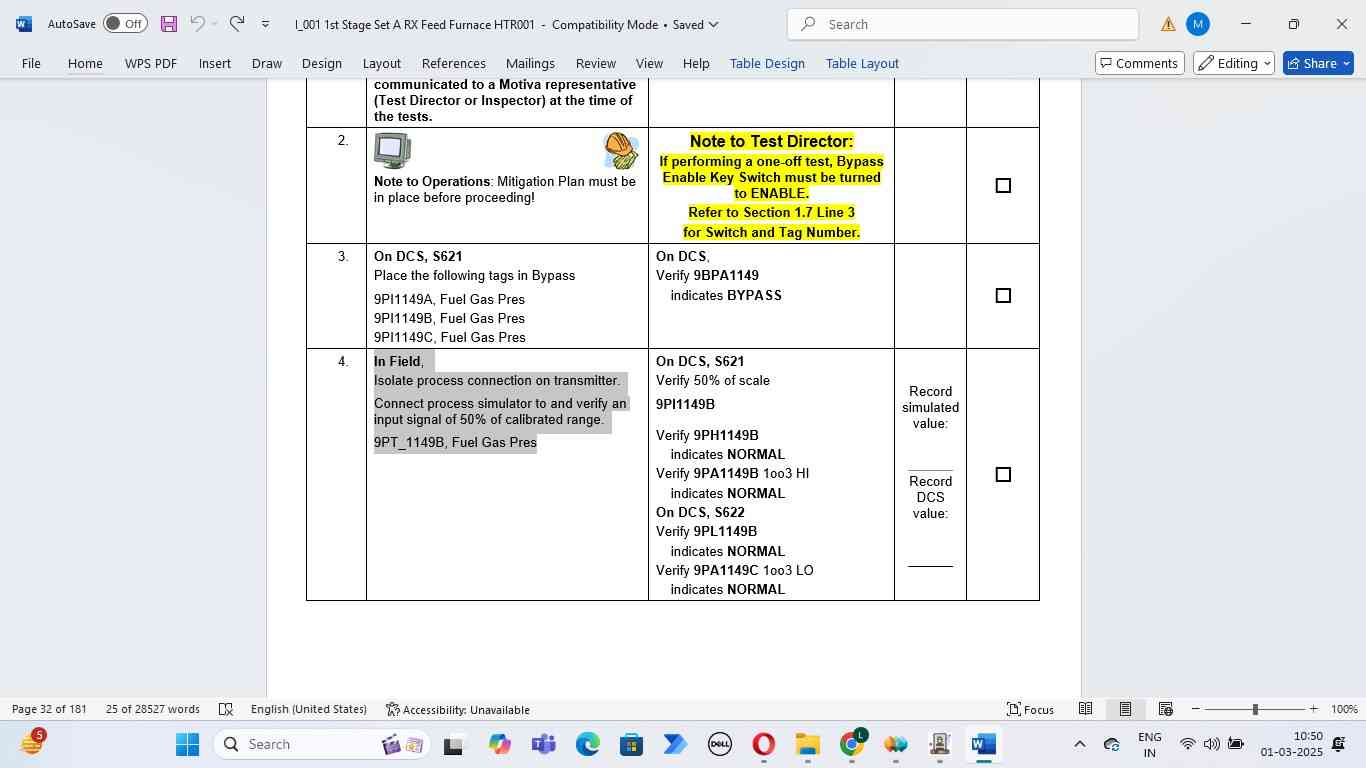1366x768 pixels.
Task: Tick the checkbox in row 4
Action: pos(1003,475)
